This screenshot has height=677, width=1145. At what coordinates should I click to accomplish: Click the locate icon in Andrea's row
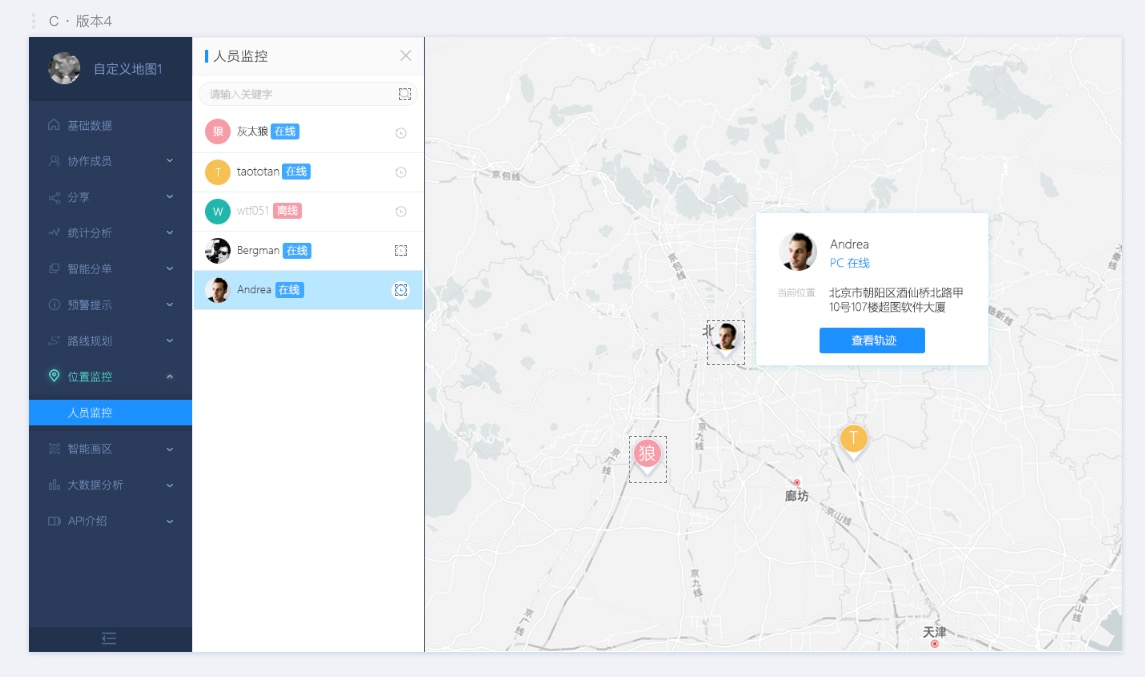401,290
